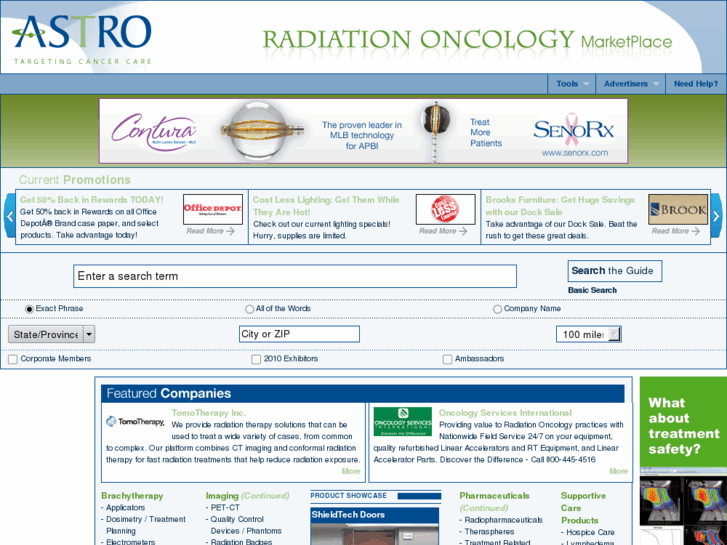Viewport: 727px width, 545px height.
Task: Open Oncology Services International company link
Action: [x=505, y=413]
